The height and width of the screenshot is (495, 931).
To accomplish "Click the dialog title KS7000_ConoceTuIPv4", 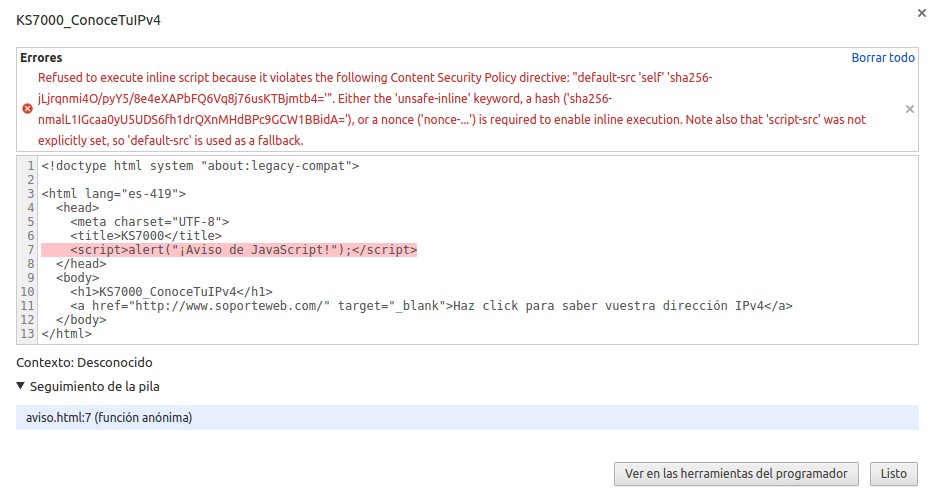I will (88, 20).
